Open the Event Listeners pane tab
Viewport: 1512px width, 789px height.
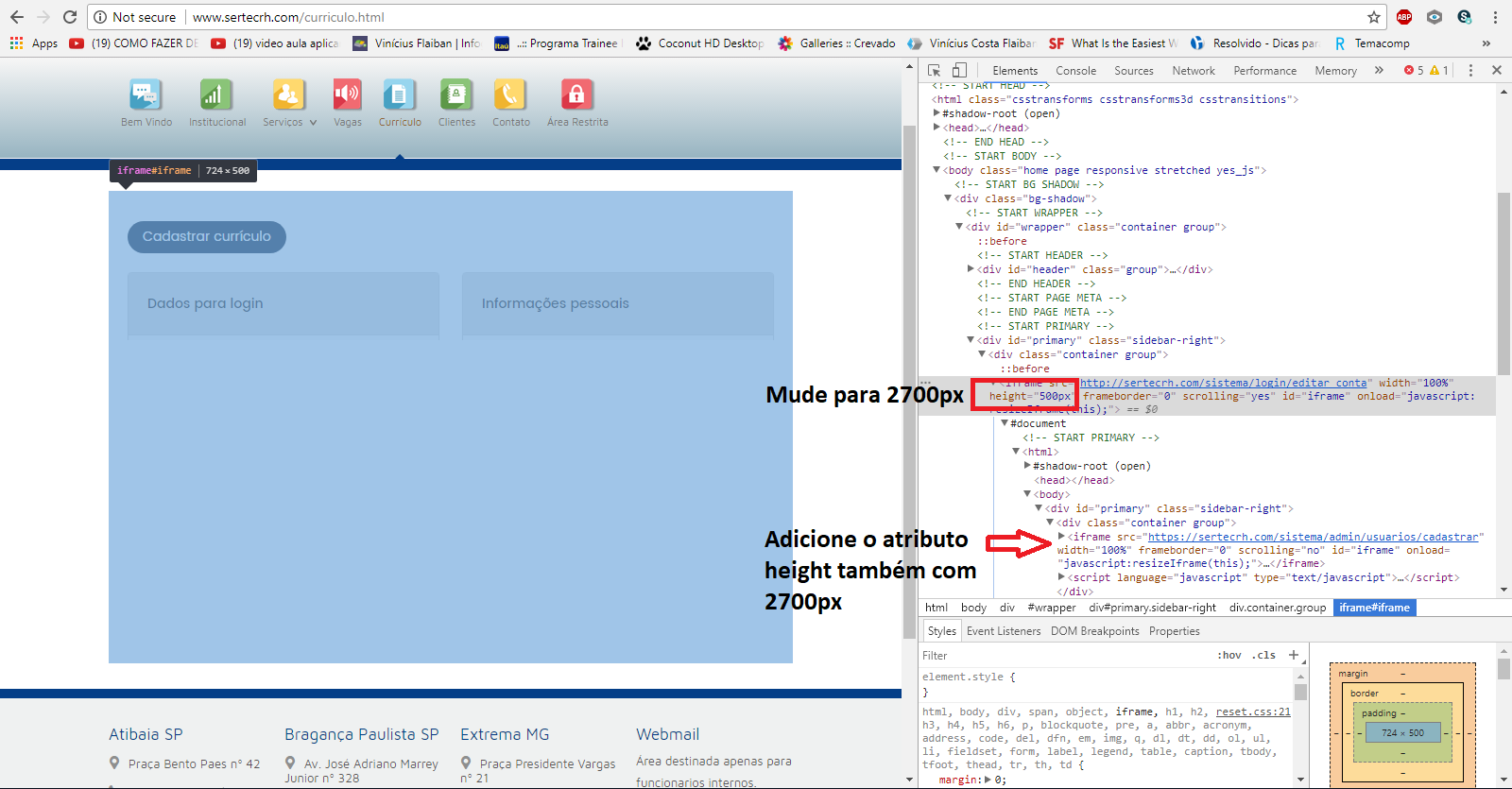pos(1004,631)
